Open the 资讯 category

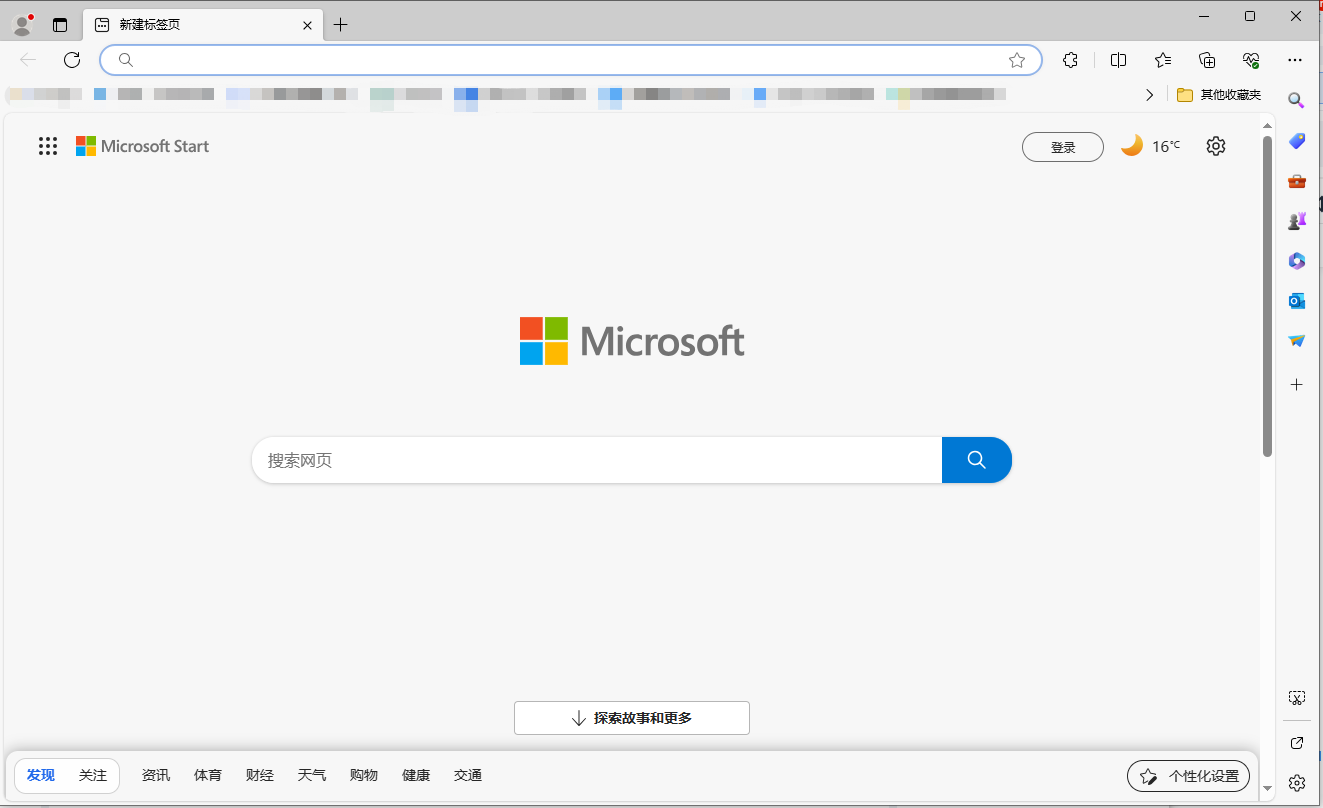(x=156, y=775)
